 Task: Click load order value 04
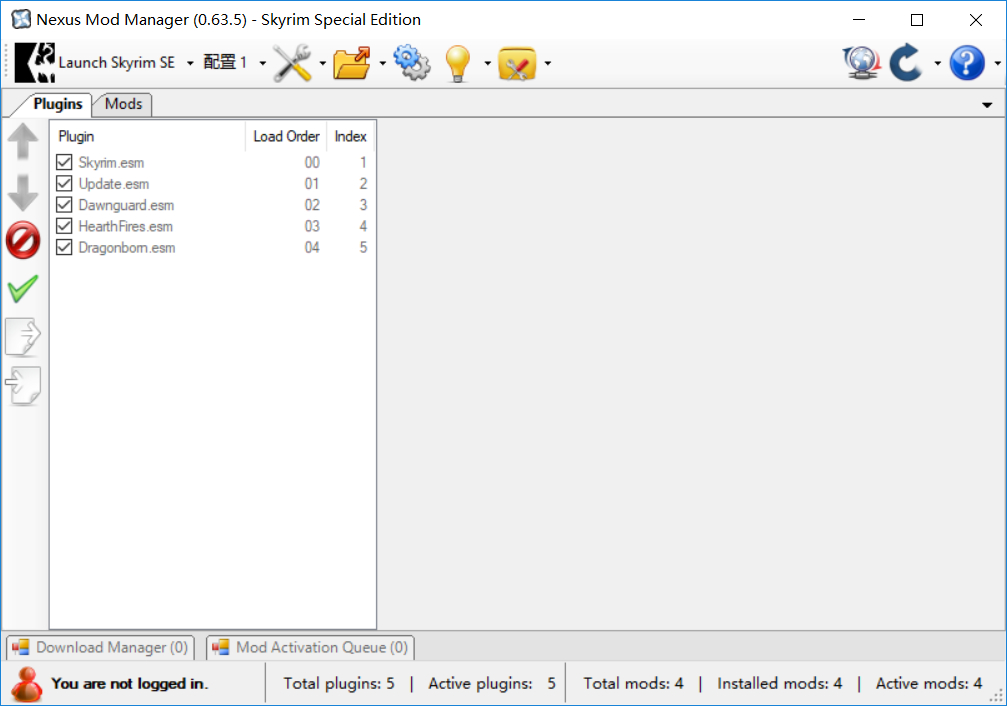click(x=312, y=247)
